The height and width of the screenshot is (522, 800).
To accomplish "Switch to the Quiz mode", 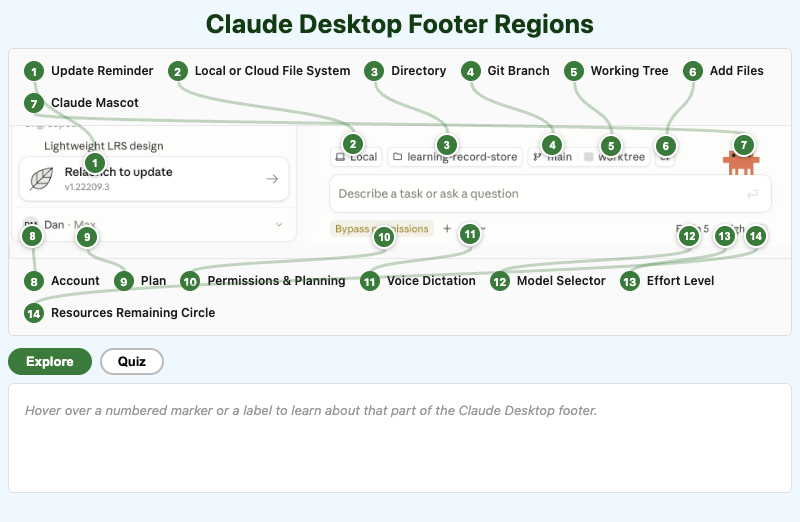I will [132, 361].
